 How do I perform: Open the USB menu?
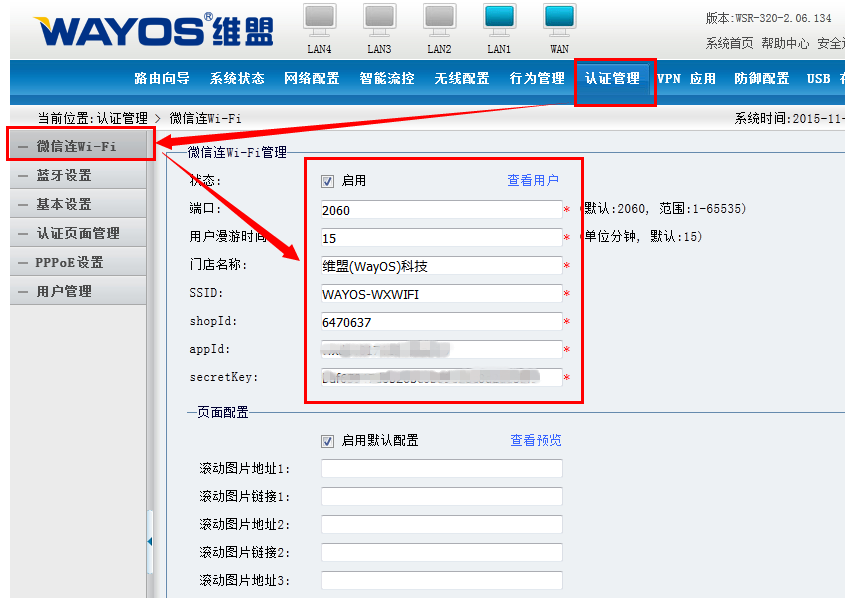coord(818,79)
